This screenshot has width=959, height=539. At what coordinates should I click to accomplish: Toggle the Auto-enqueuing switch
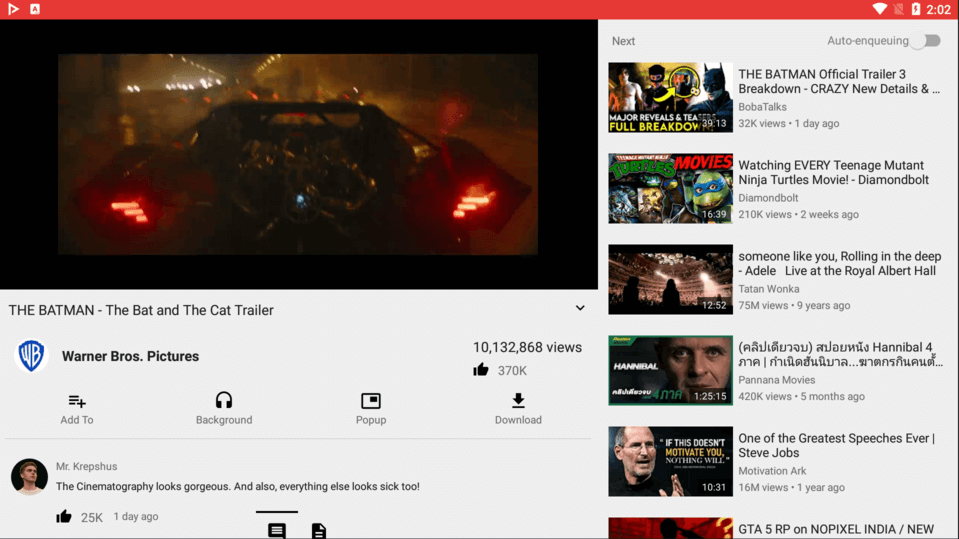(x=929, y=41)
